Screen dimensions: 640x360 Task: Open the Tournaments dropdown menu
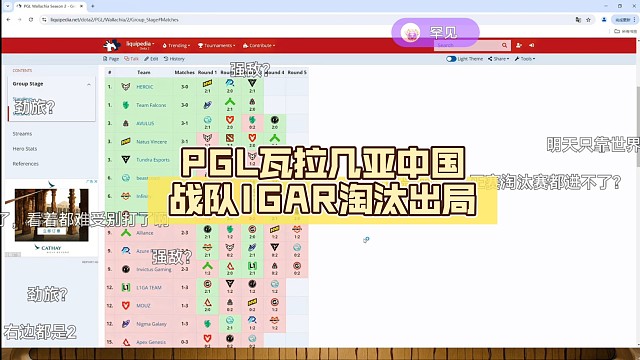217,45
